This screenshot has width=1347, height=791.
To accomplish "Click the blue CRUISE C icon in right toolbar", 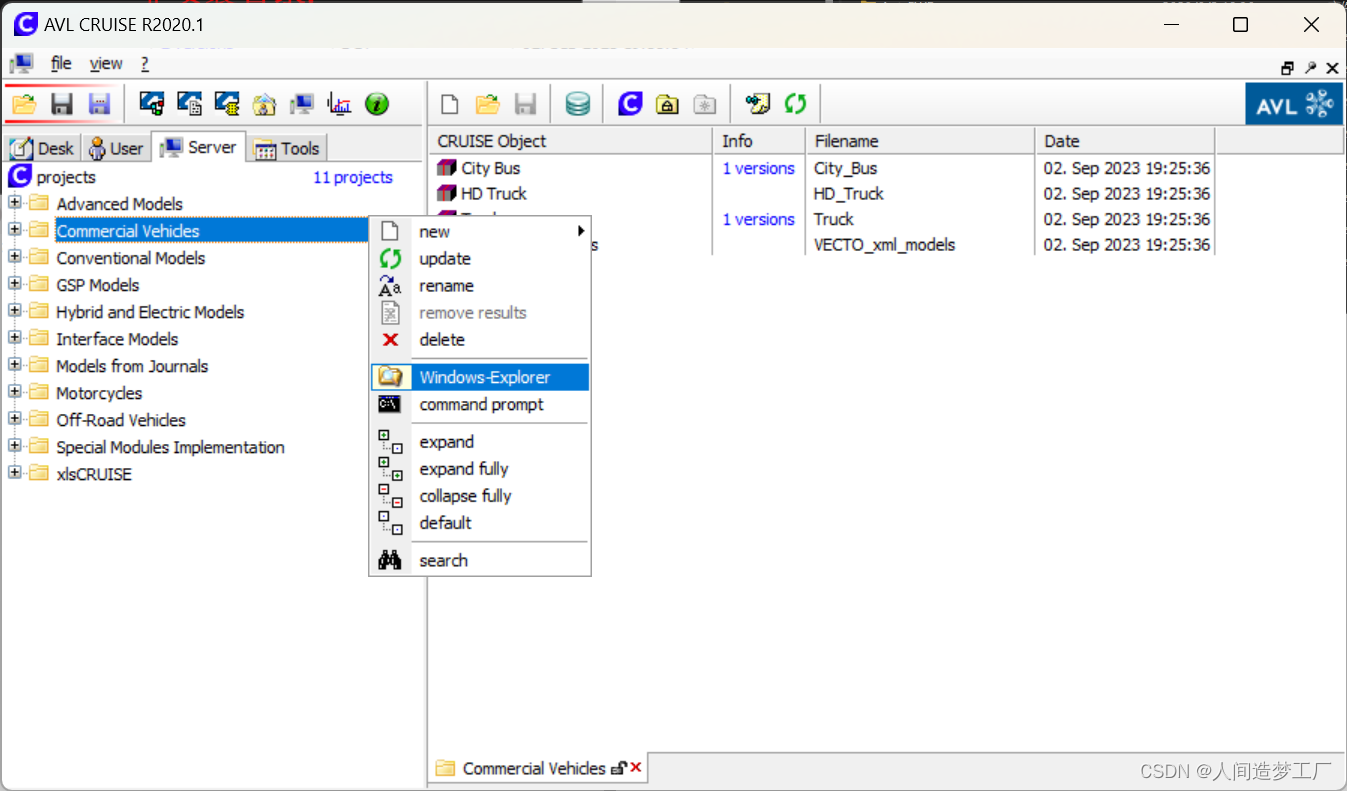I will point(630,104).
